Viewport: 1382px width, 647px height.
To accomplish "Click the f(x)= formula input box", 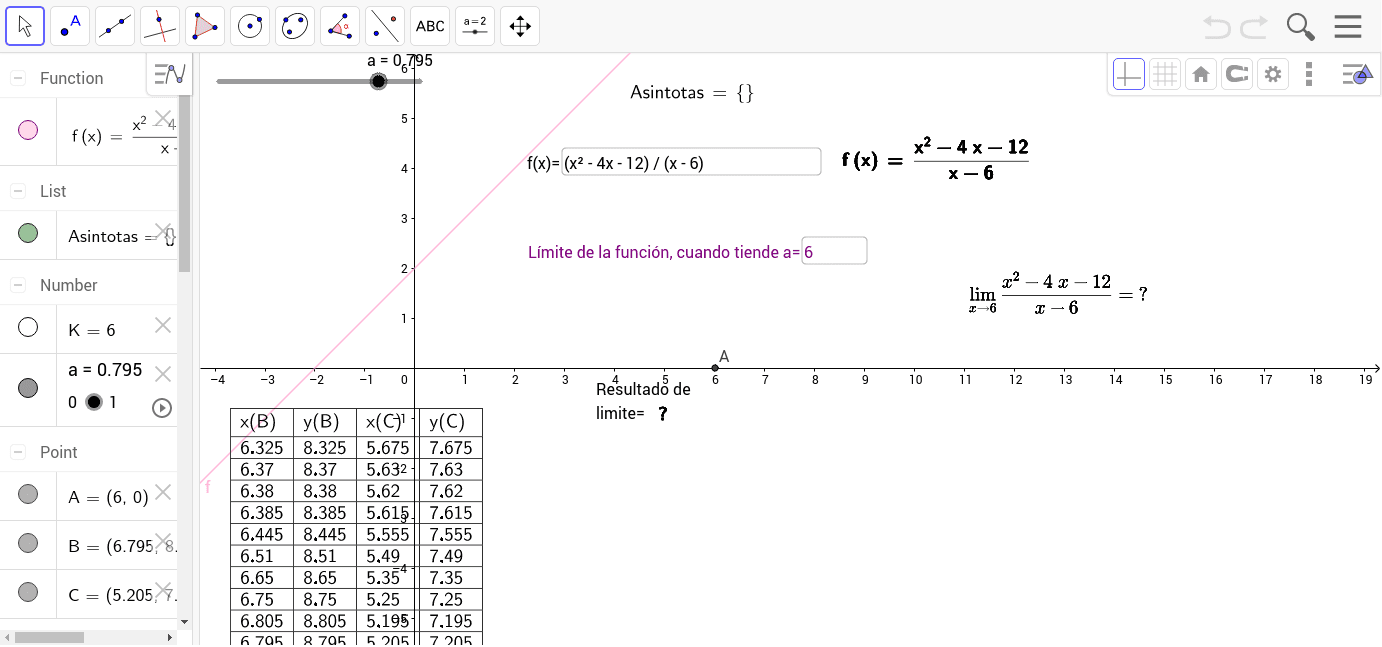I will tap(691, 162).
